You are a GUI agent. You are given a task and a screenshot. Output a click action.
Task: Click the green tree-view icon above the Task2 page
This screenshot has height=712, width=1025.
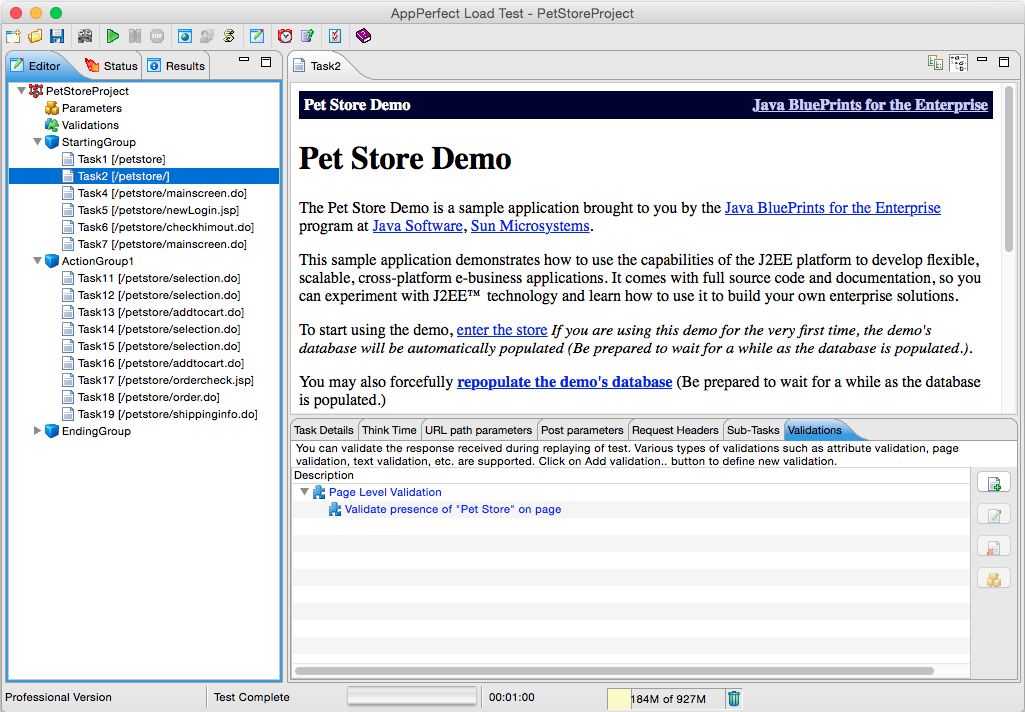935,63
